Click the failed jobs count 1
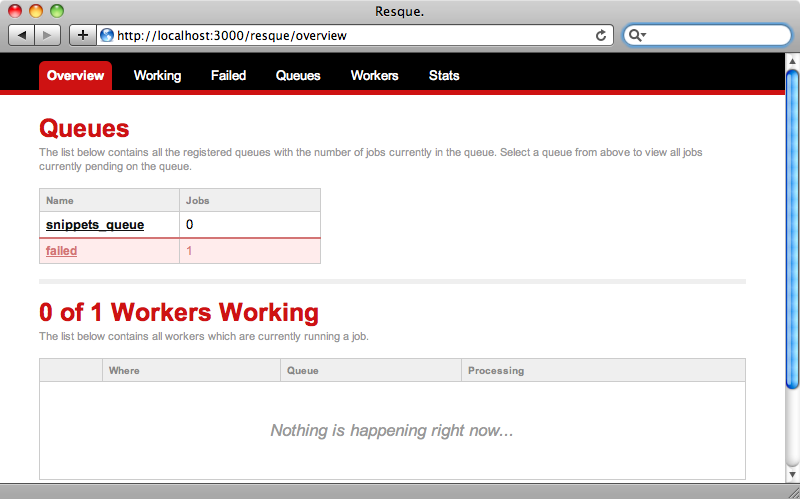Screen dimensions: 800x499 click(189, 251)
